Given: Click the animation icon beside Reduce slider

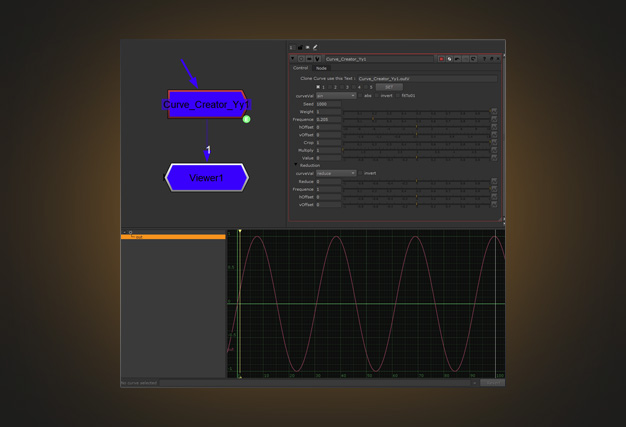Looking at the screenshot, I should pos(494,182).
